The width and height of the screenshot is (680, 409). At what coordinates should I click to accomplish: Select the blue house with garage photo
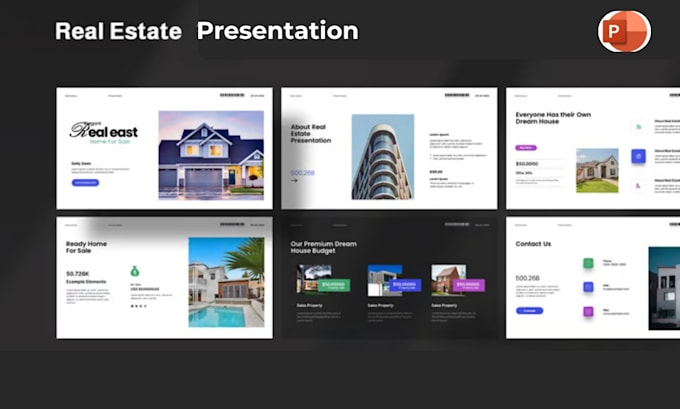coord(211,155)
